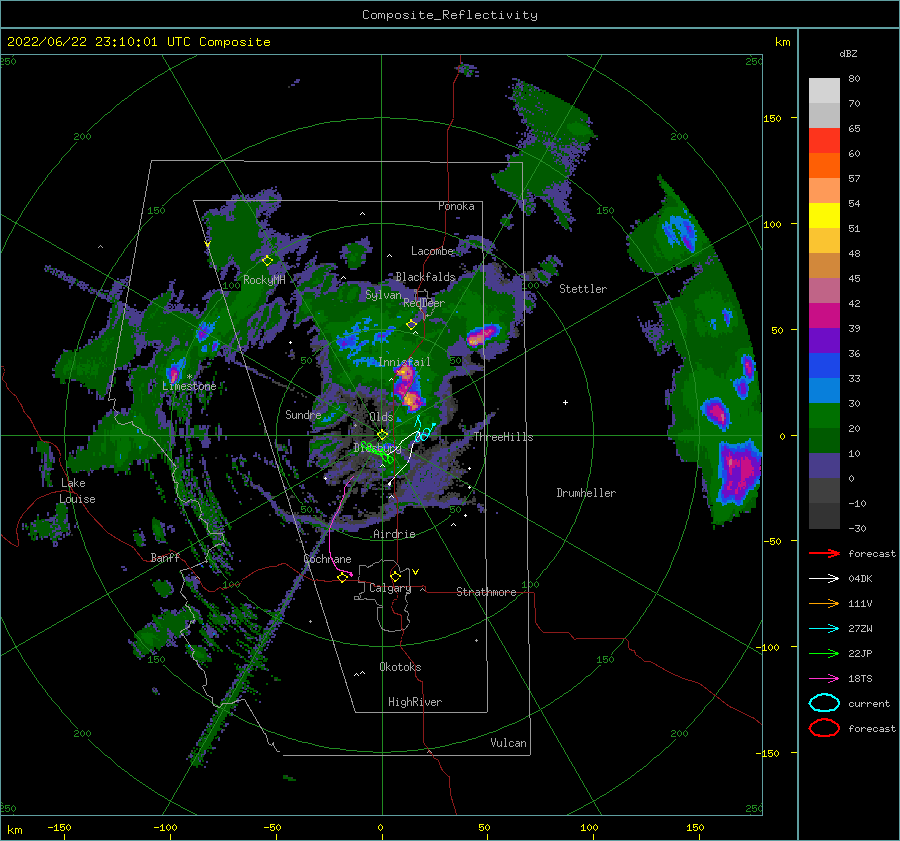Select the orange 111V track arrow
Screen dimensions: 900x841
(824, 603)
